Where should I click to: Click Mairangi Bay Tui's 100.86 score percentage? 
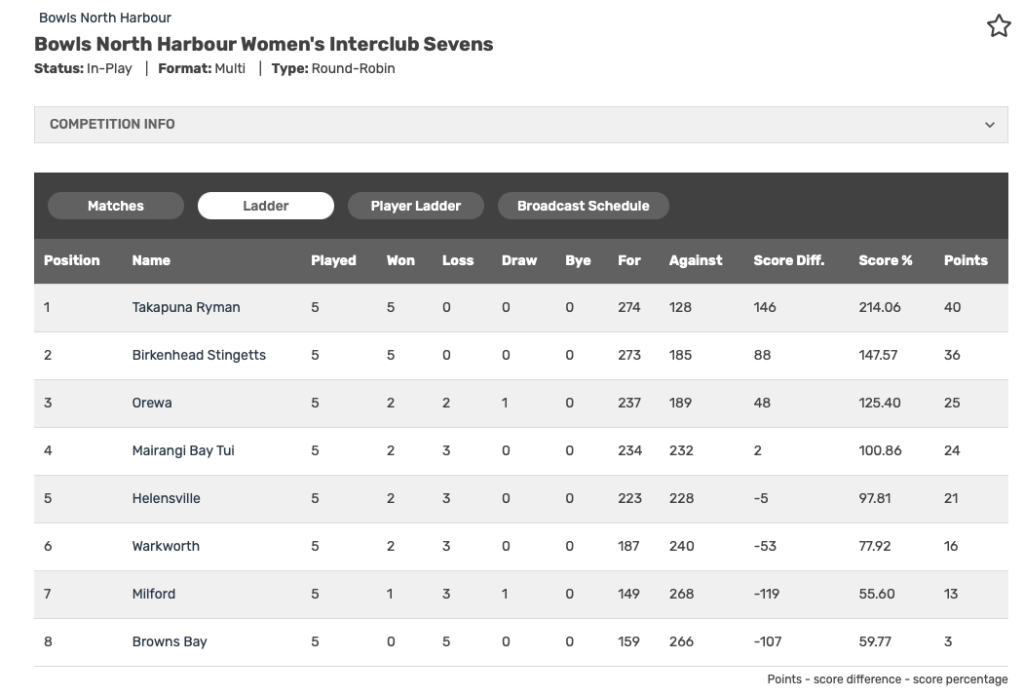[x=880, y=450]
